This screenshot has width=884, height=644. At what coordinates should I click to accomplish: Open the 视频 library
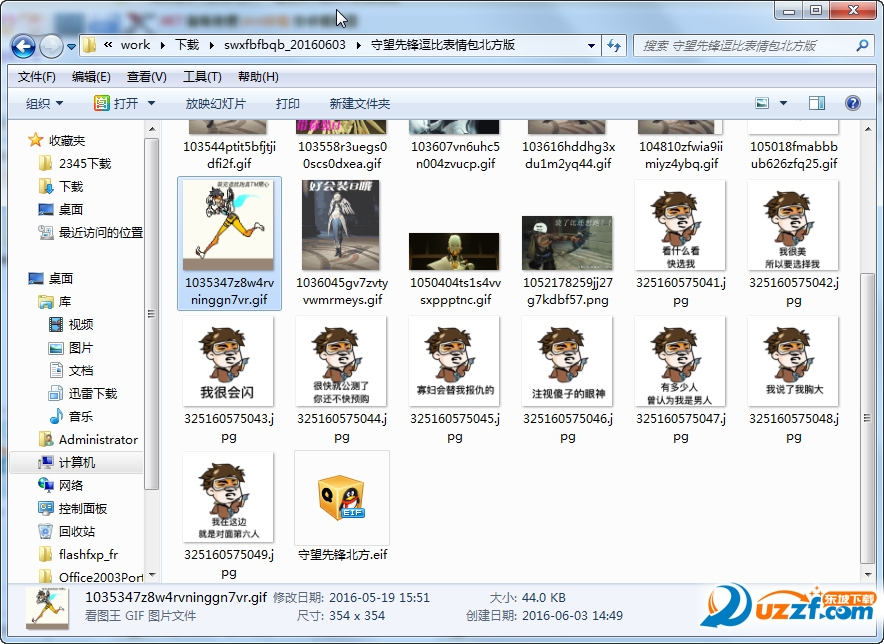click(71, 325)
